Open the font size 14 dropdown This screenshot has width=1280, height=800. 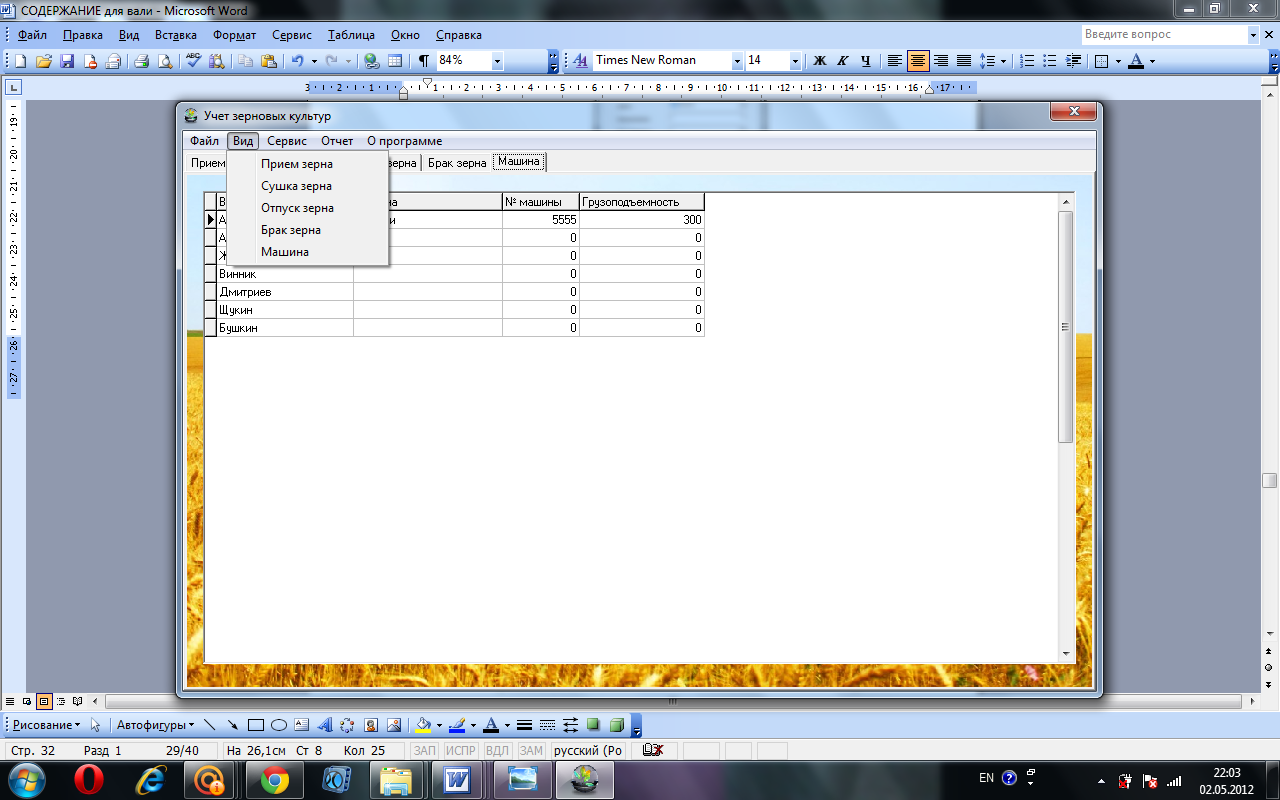tap(796, 61)
